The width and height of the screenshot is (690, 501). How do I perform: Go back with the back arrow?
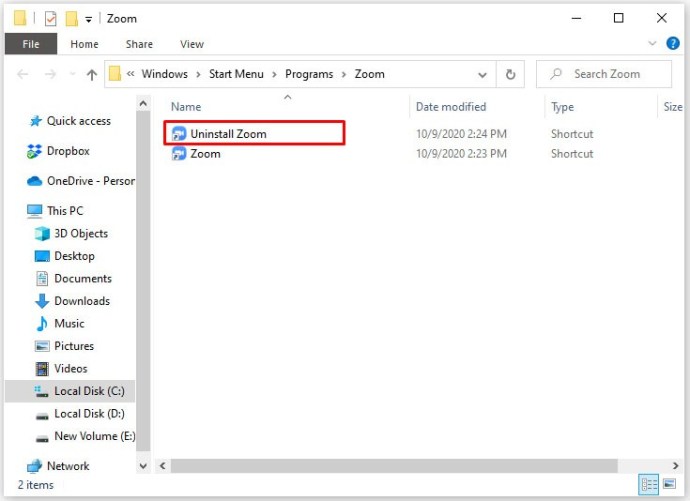coord(23,74)
